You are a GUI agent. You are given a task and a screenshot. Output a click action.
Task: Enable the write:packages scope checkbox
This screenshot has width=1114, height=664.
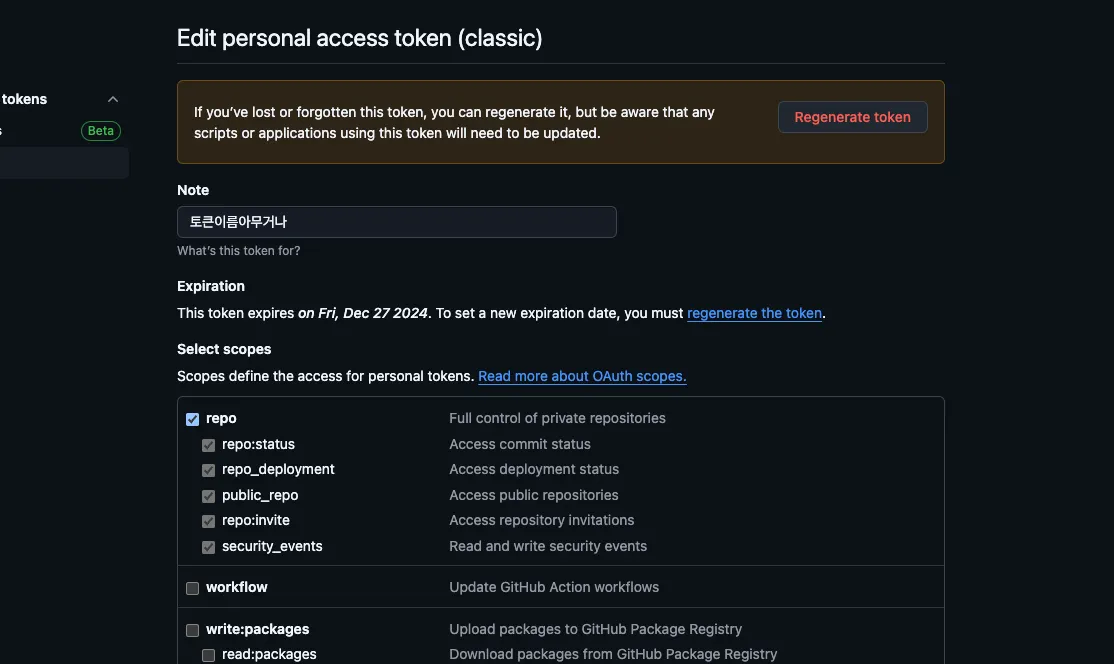point(193,630)
